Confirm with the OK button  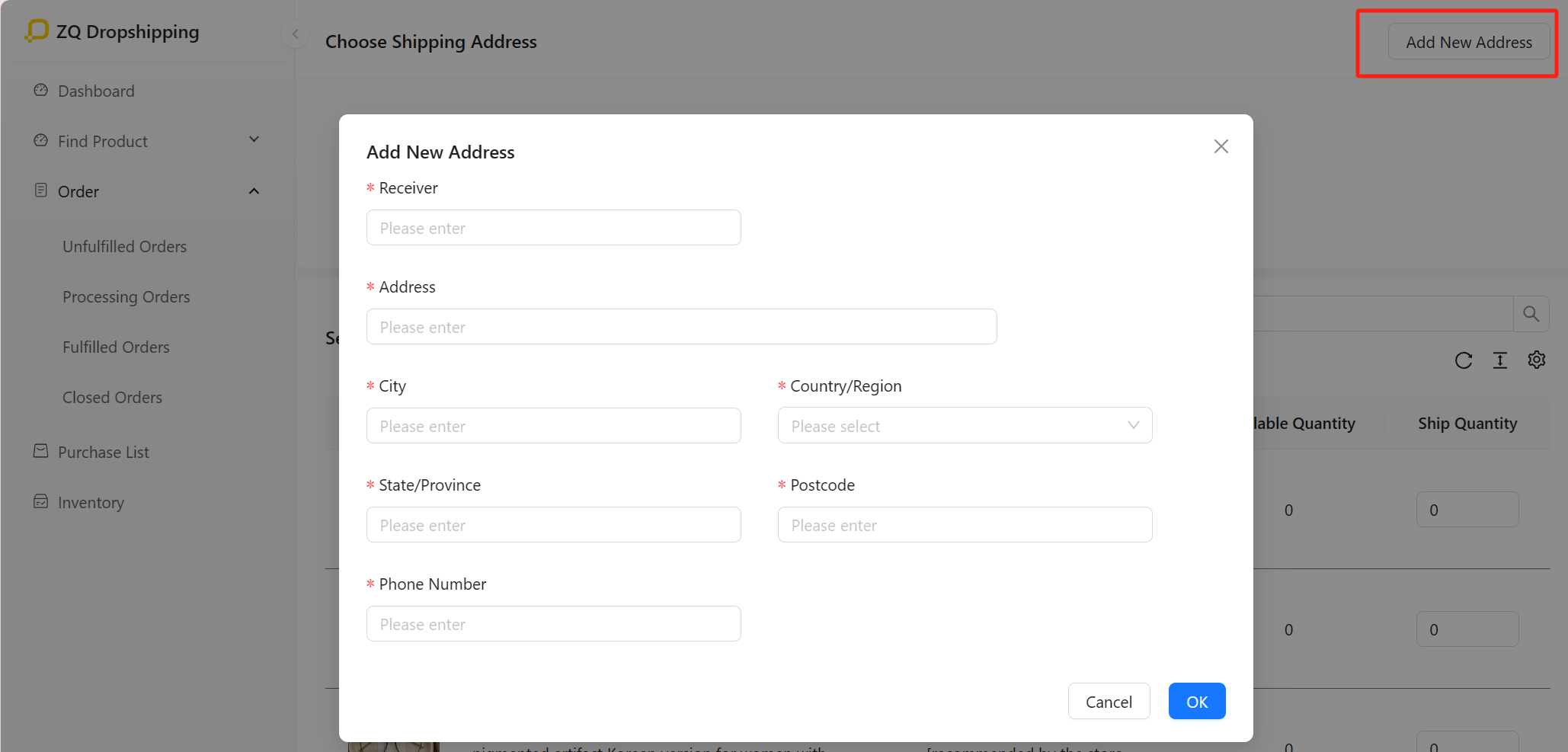(x=1197, y=702)
